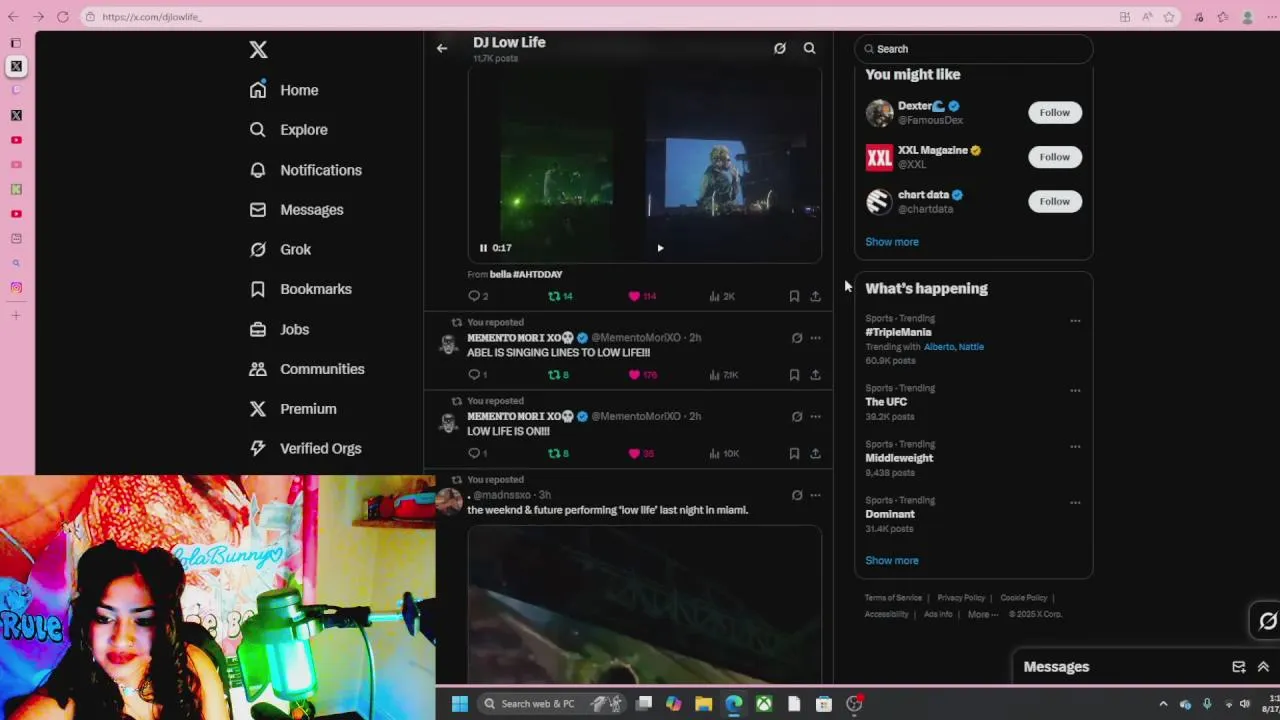Screen dimensions: 1280x720
Task: Bookmark the LOW LIFE IS ON post
Action: pyautogui.click(x=794, y=453)
